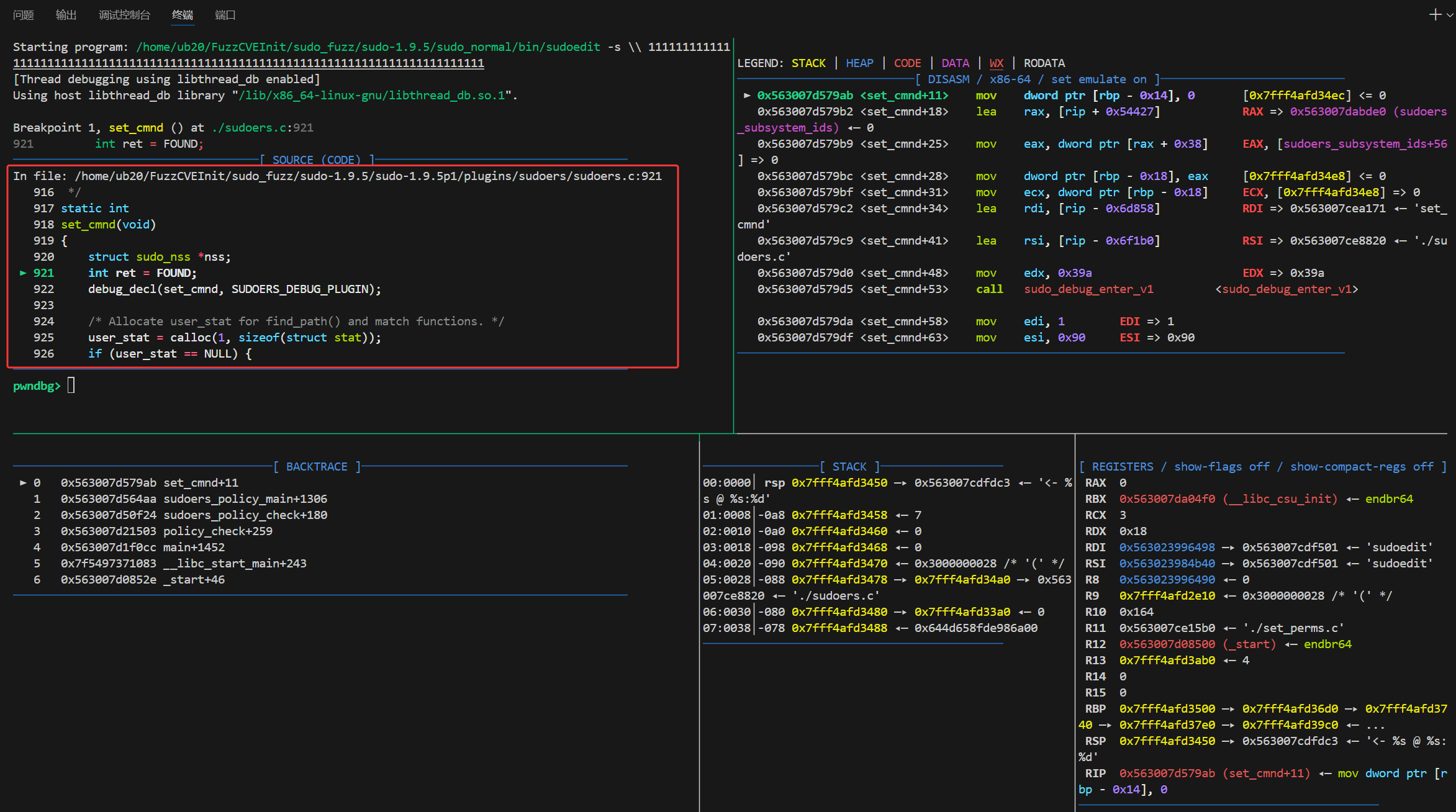This screenshot has height=812, width=1456.
Task: Click backtrace frame 0 arrow marker
Action: tap(23, 482)
